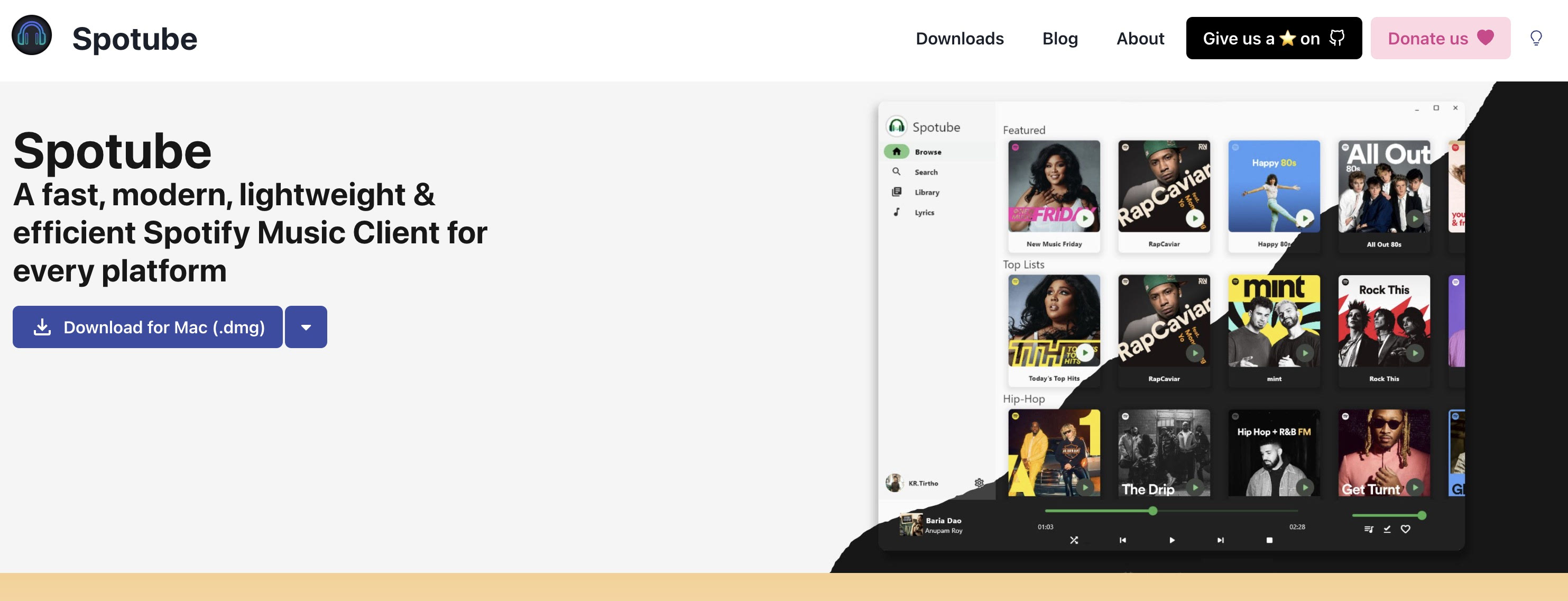Skip to next track

tap(1221, 540)
